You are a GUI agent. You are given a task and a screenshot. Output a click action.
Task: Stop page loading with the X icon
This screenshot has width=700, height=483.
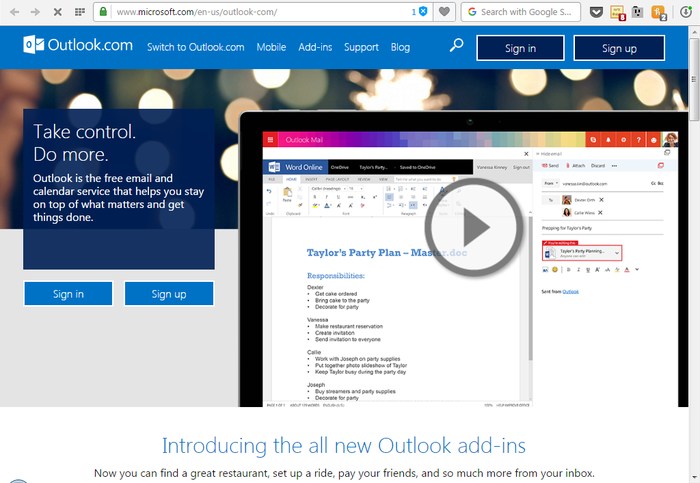58,12
